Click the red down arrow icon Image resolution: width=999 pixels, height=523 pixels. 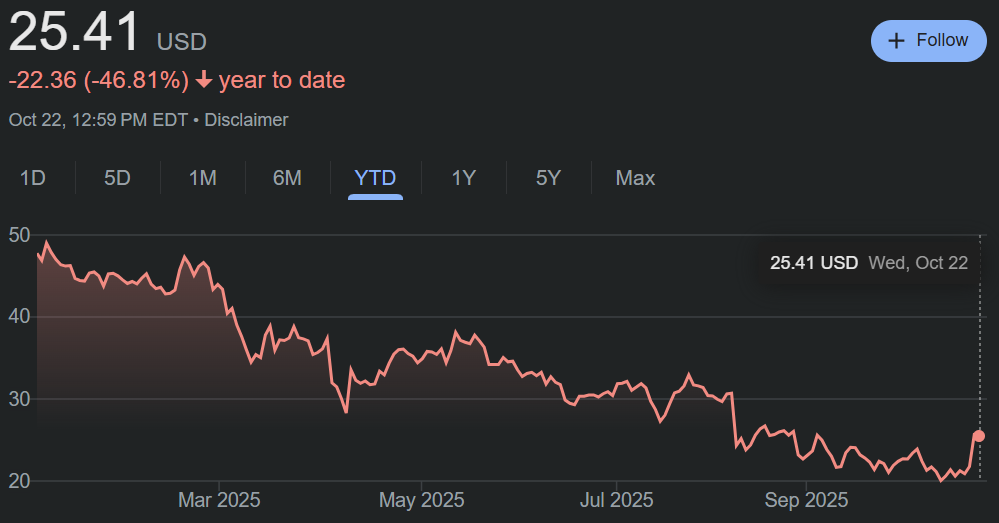[x=204, y=81]
